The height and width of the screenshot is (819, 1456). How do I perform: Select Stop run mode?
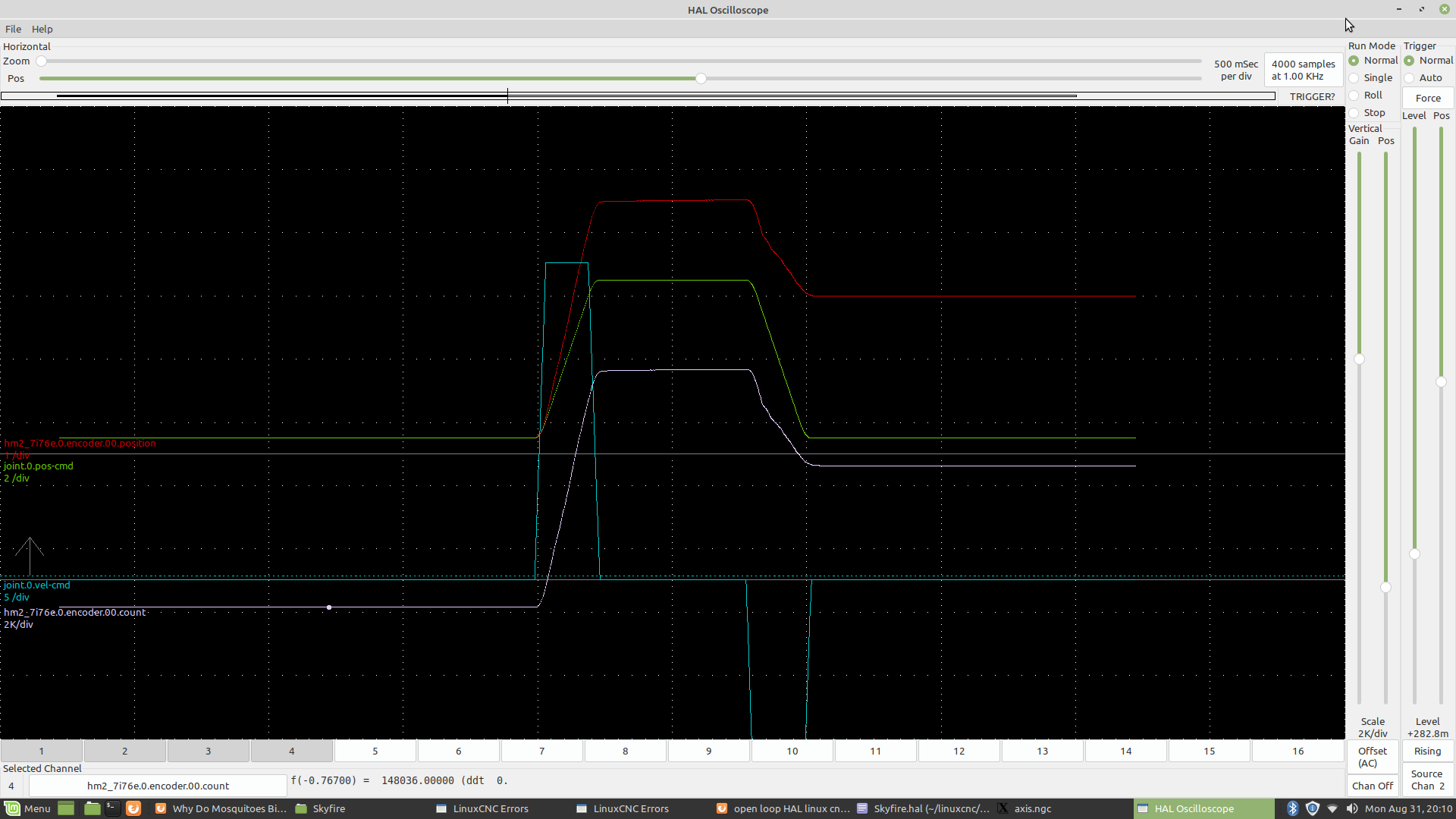(x=1367, y=112)
